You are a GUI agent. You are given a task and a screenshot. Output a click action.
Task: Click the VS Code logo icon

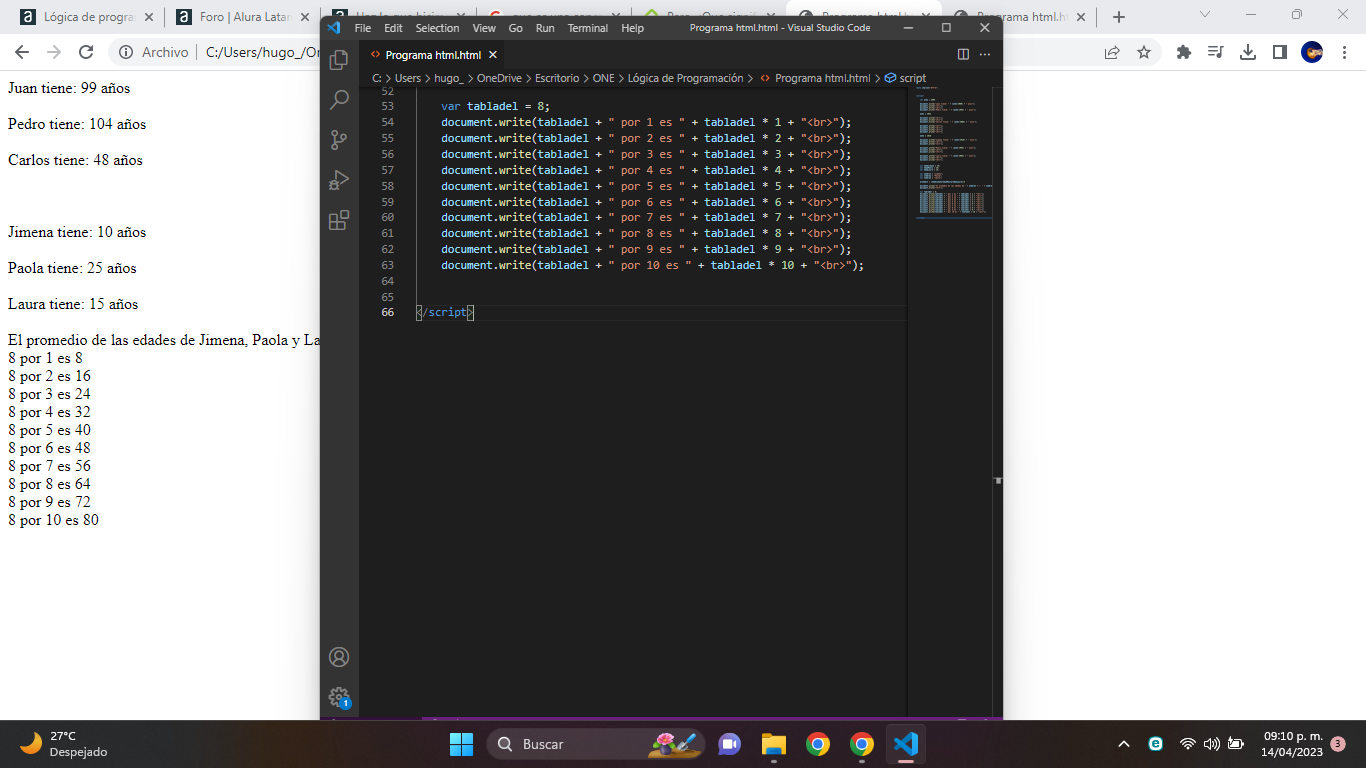pyautogui.click(x=334, y=28)
